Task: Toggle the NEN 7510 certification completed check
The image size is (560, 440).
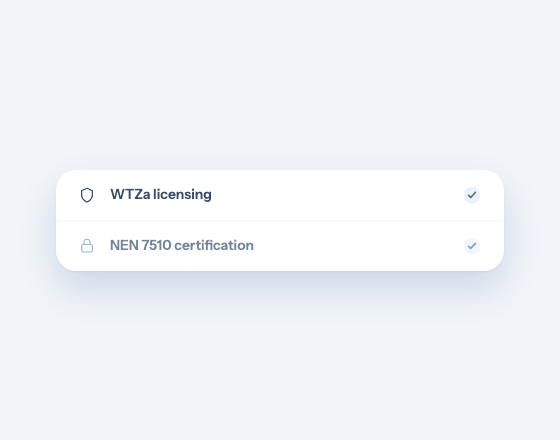Action: 472,246
